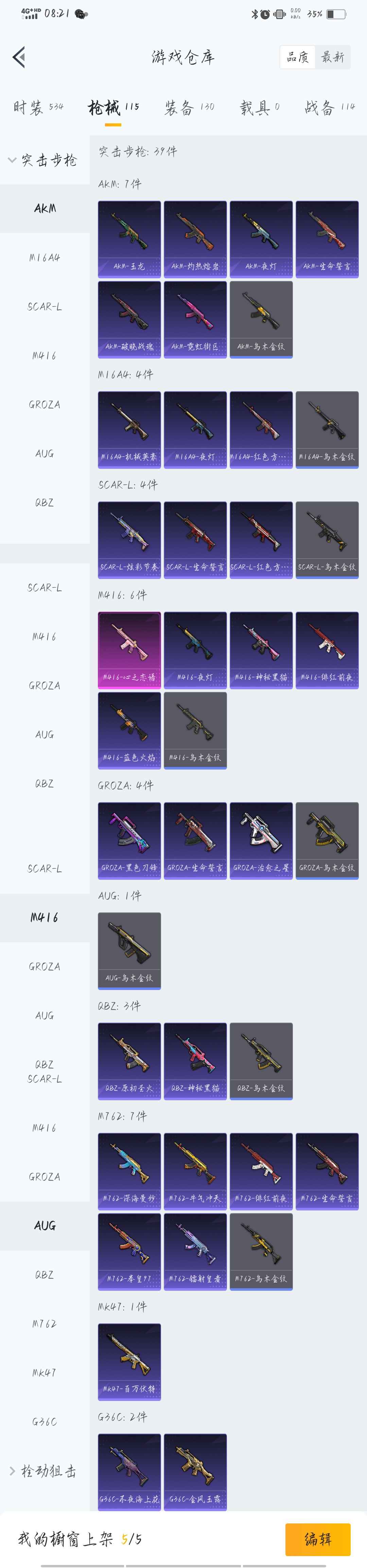367x1568 pixels.
Task: Switch to the 装备 tab
Action: tap(189, 108)
